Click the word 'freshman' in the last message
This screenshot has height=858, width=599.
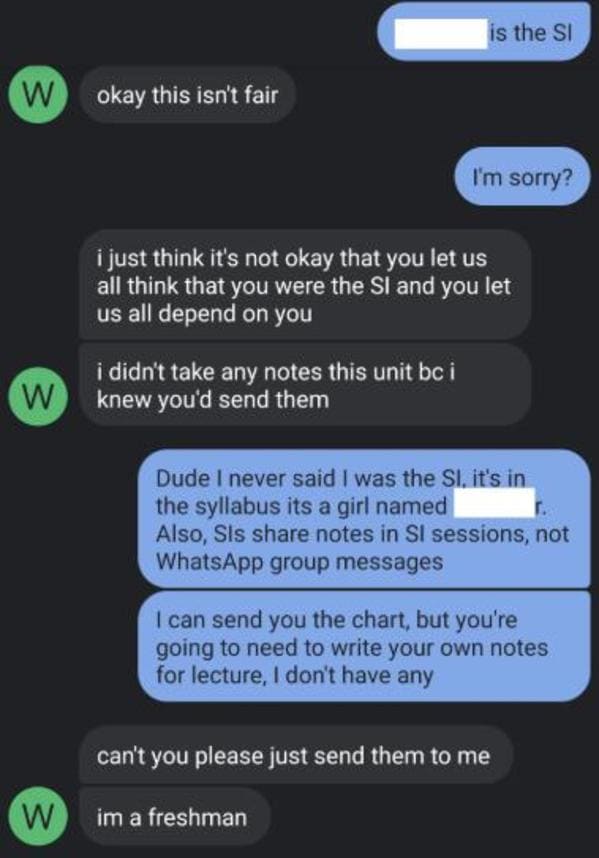(x=197, y=817)
